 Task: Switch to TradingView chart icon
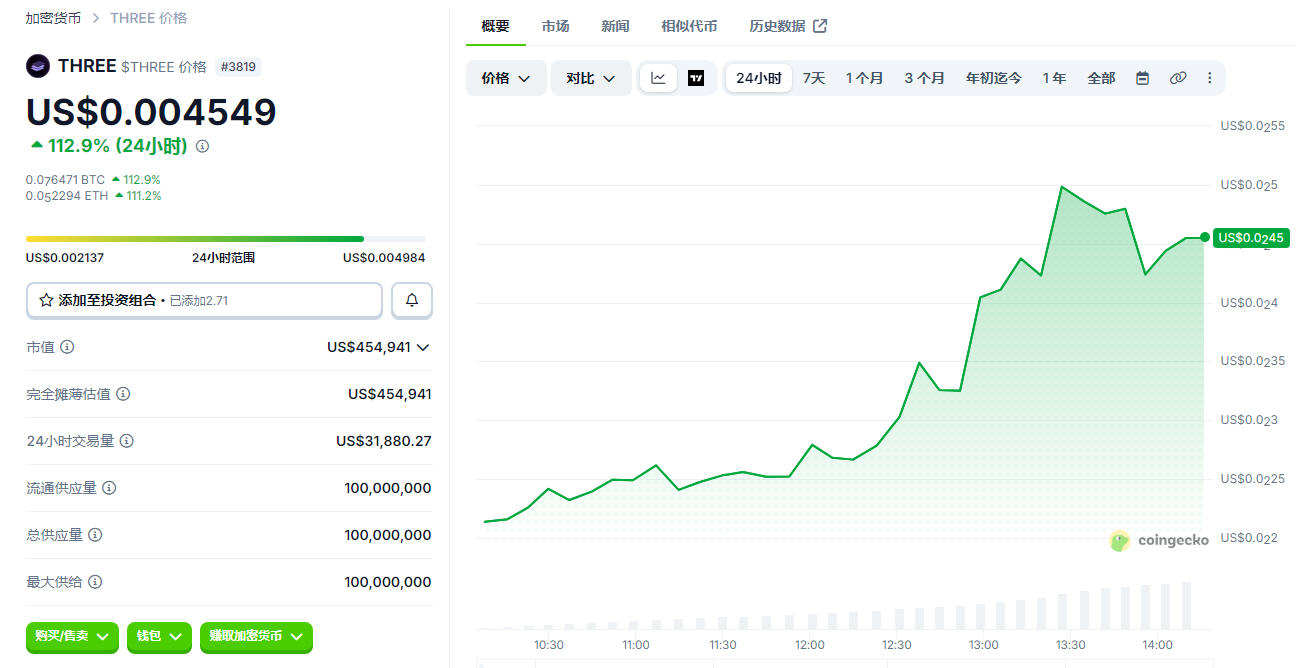pyautogui.click(x=696, y=78)
